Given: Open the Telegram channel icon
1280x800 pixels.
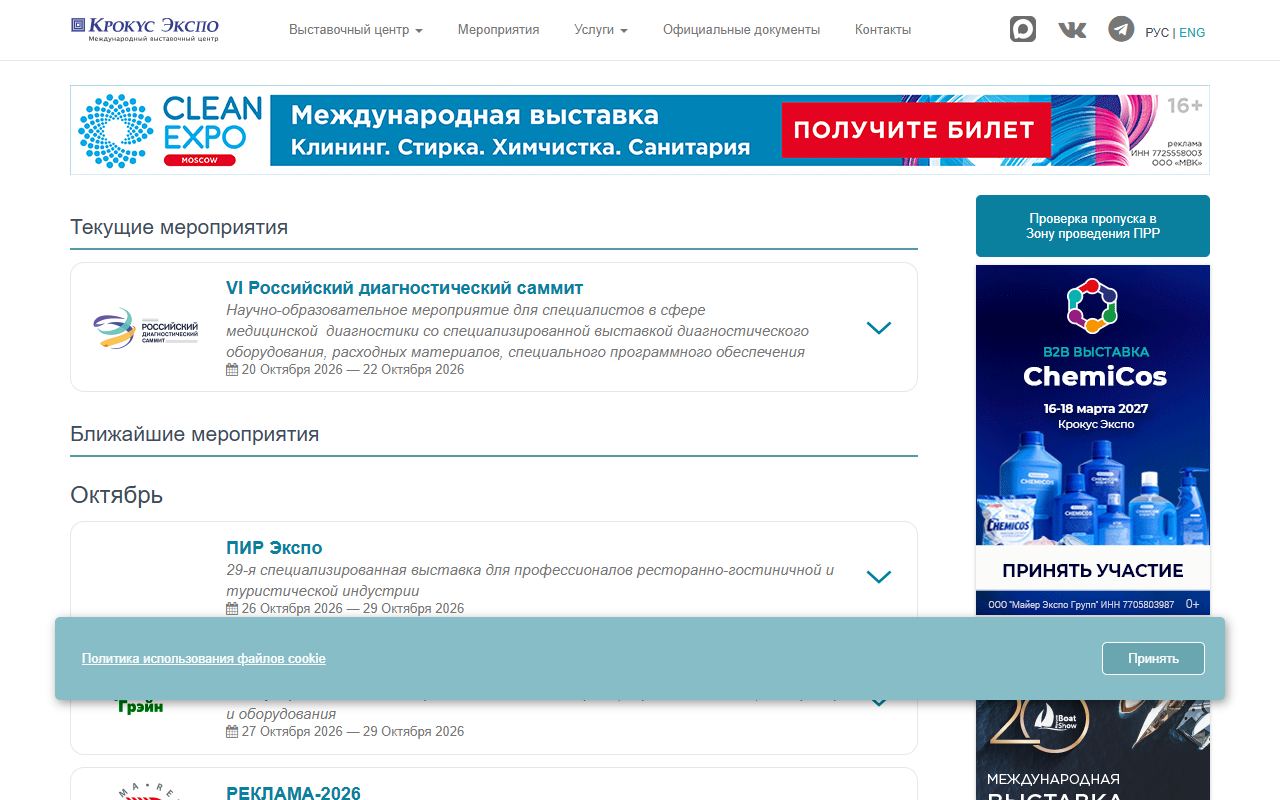Looking at the screenshot, I should [1121, 29].
